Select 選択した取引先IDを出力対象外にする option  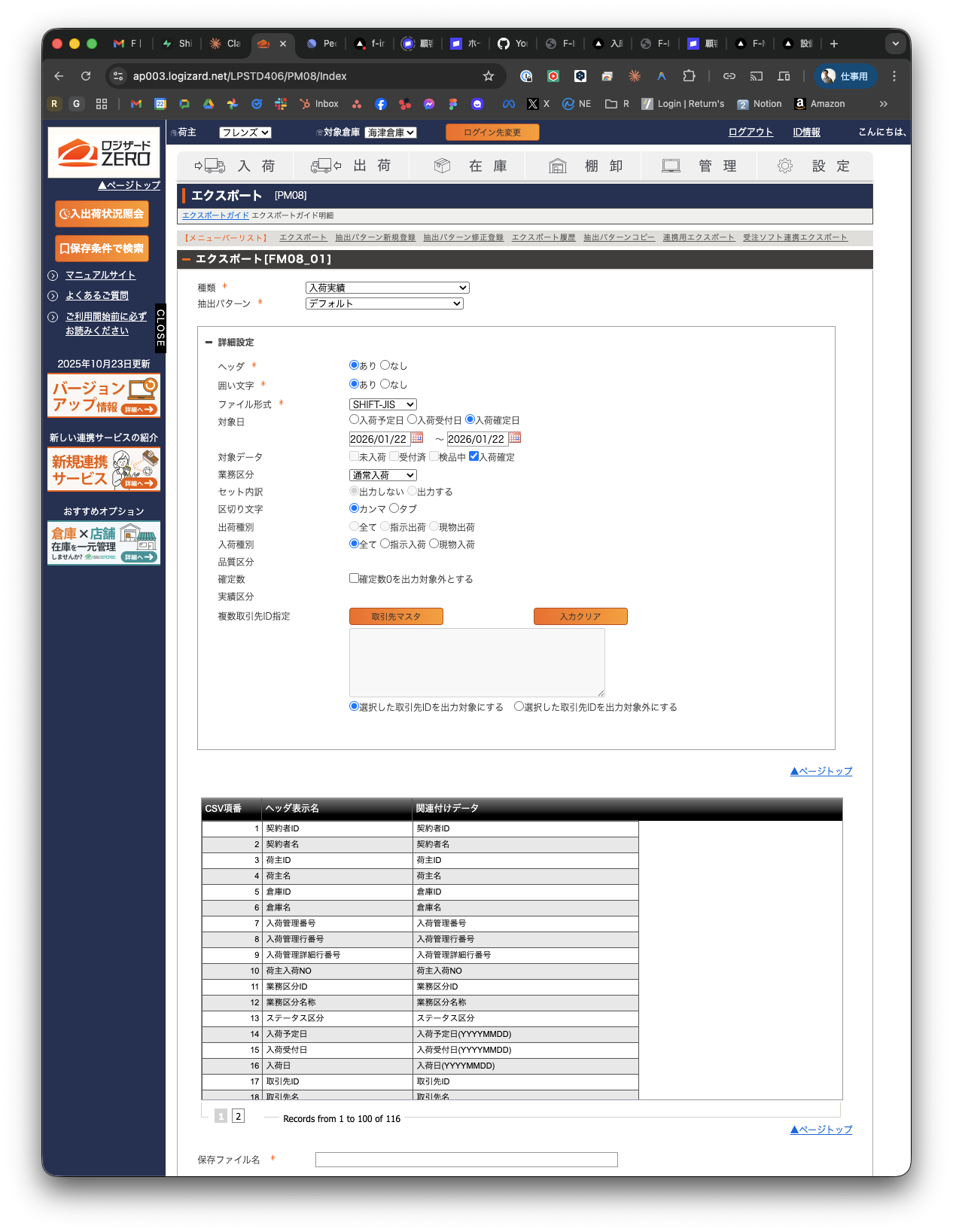[x=519, y=706]
